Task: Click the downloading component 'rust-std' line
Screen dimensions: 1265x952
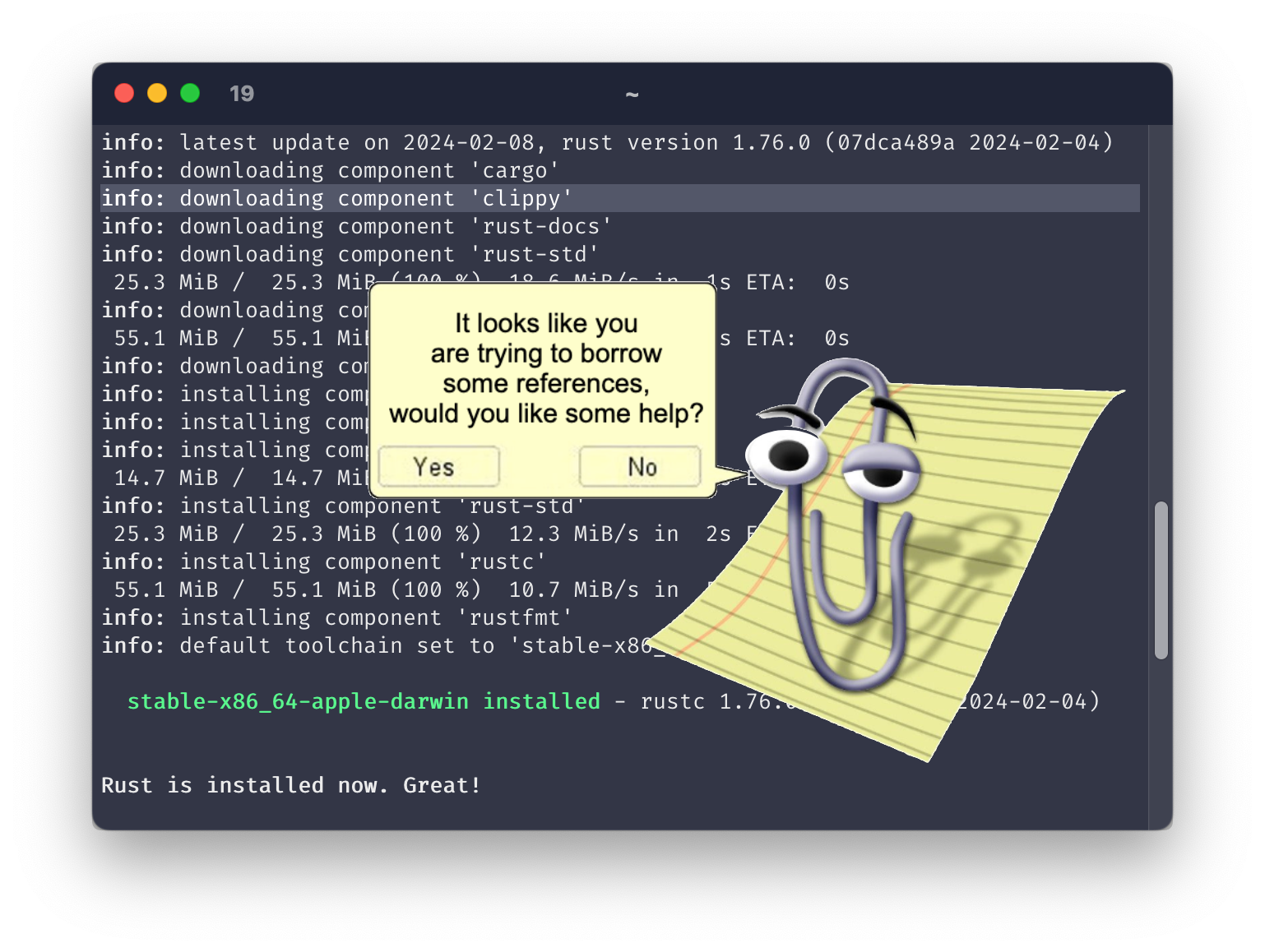Action: [350, 254]
